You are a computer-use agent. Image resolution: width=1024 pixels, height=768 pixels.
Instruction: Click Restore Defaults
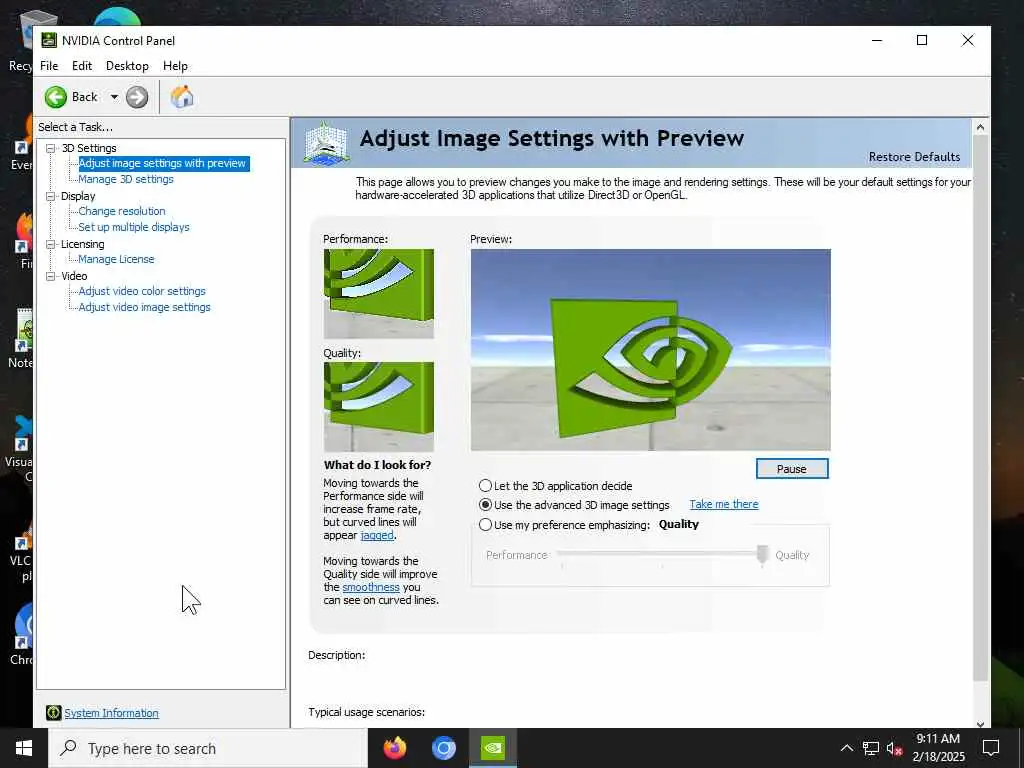click(x=914, y=157)
